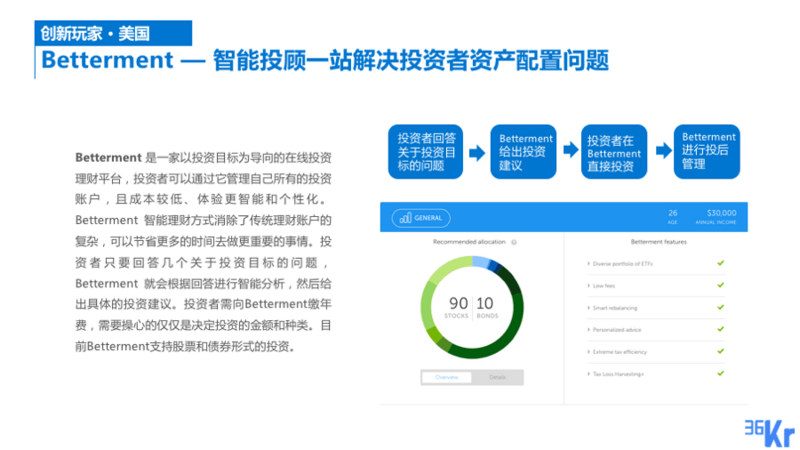800x450 pixels.
Task: Click the 投资者回答关于投资目标的问题 step box
Action: coord(426,152)
